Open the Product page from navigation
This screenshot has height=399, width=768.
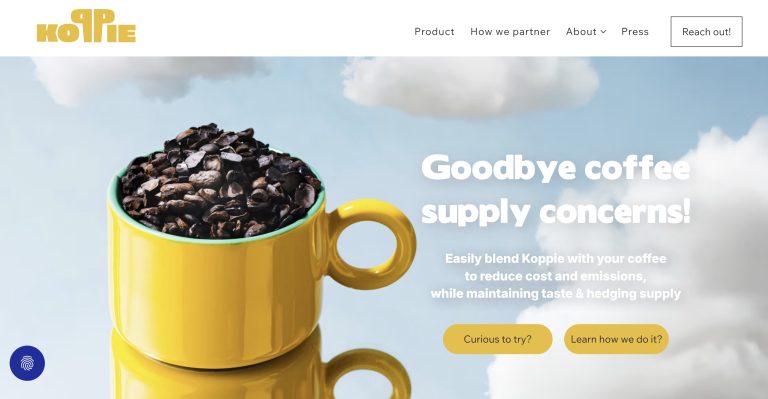[434, 32]
